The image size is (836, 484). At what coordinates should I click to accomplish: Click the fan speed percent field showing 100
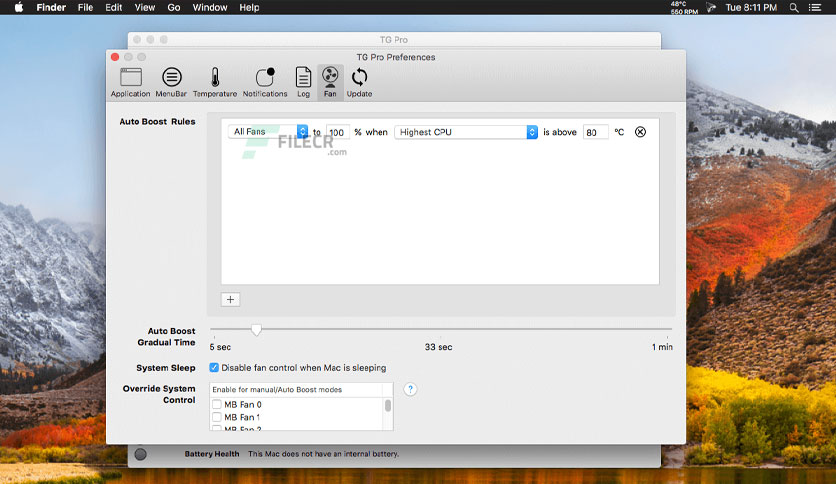pyautogui.click(x=338, y=132)
